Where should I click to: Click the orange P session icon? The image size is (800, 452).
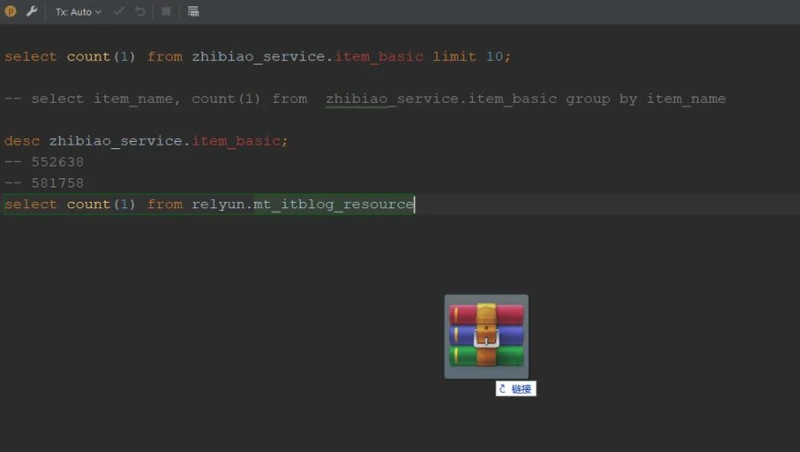tap(11, 12)
